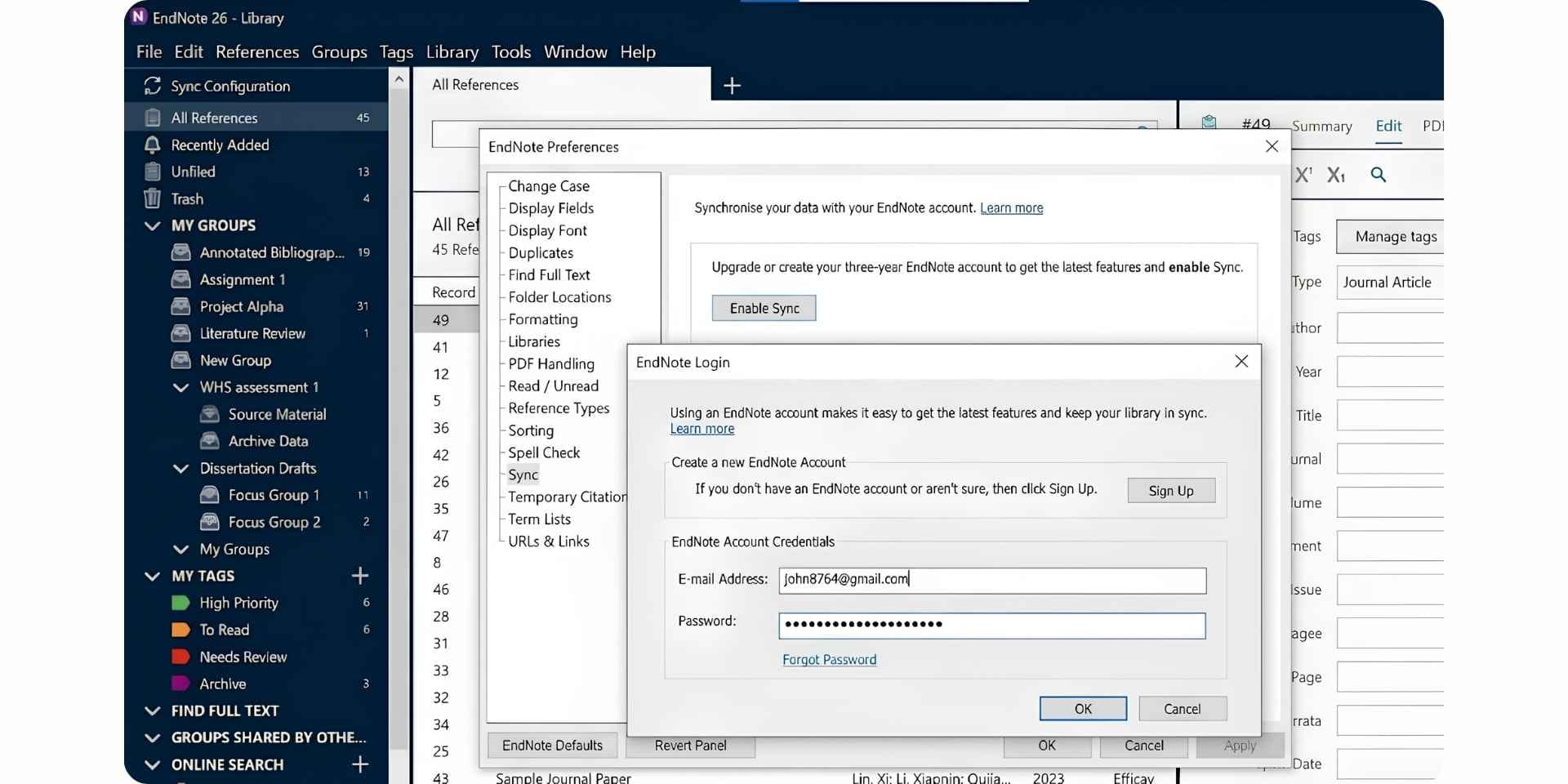Collapse the Dissertation Drafts group set
1568x784 pixels.
[x=181, y=468]
